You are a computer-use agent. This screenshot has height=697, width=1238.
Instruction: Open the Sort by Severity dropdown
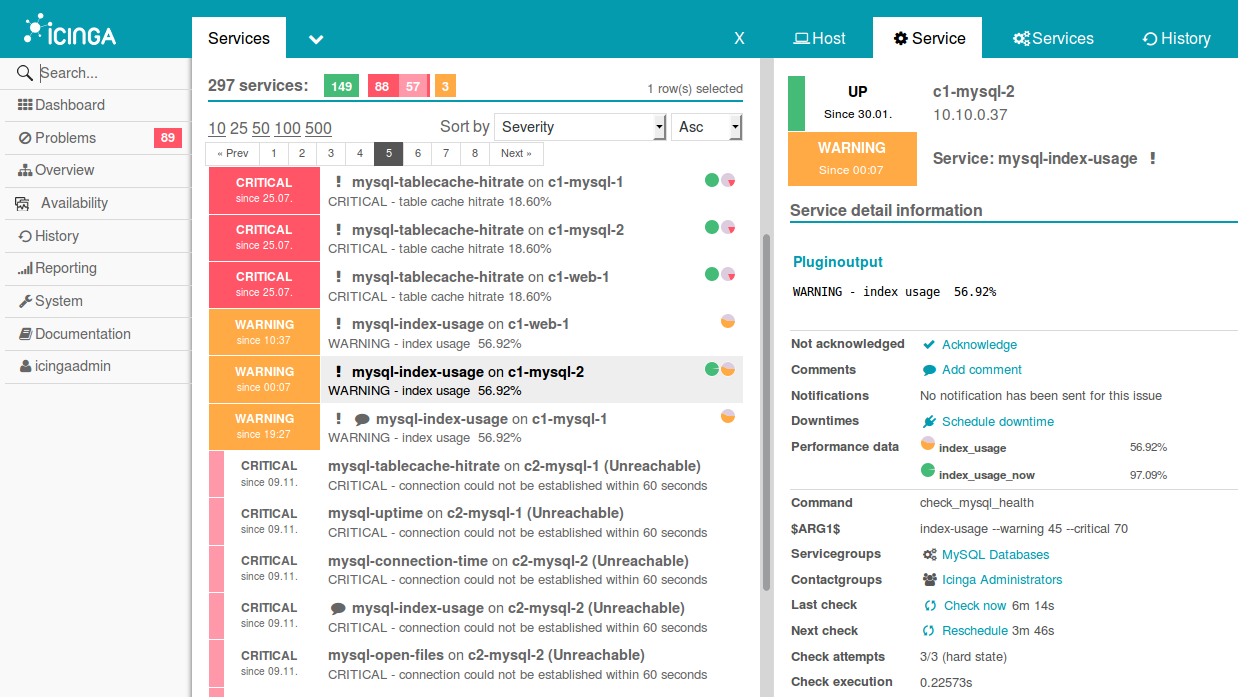click(x=580, y=127)
